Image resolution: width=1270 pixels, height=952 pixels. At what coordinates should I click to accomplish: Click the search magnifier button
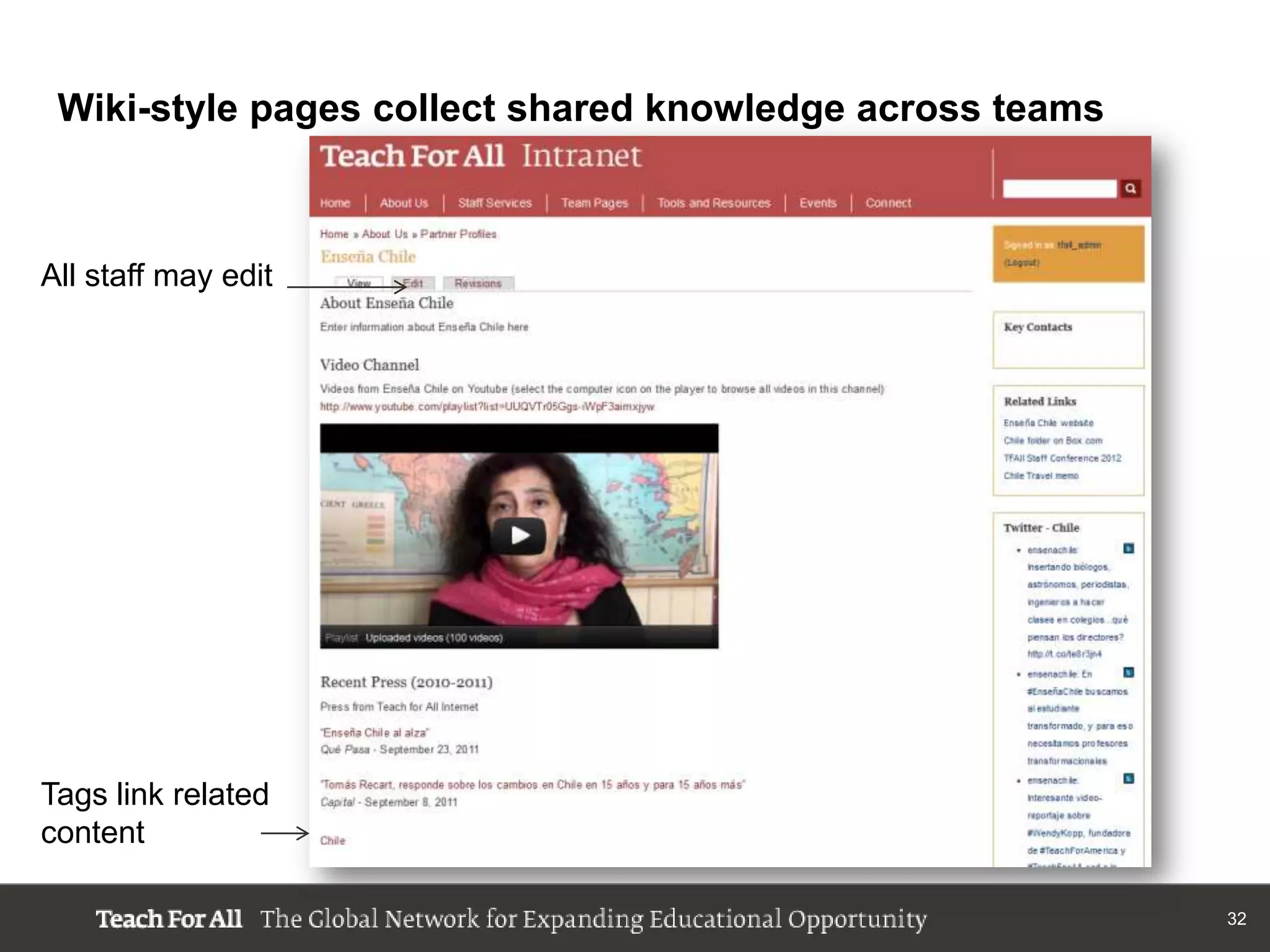1130,188
